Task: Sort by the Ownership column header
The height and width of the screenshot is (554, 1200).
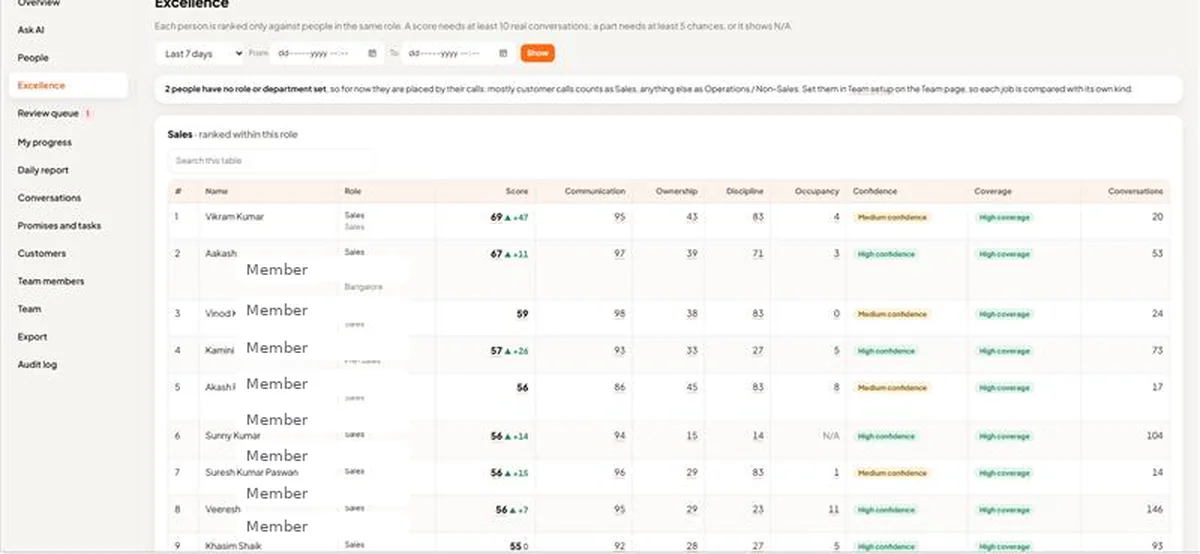Action: 677,191
